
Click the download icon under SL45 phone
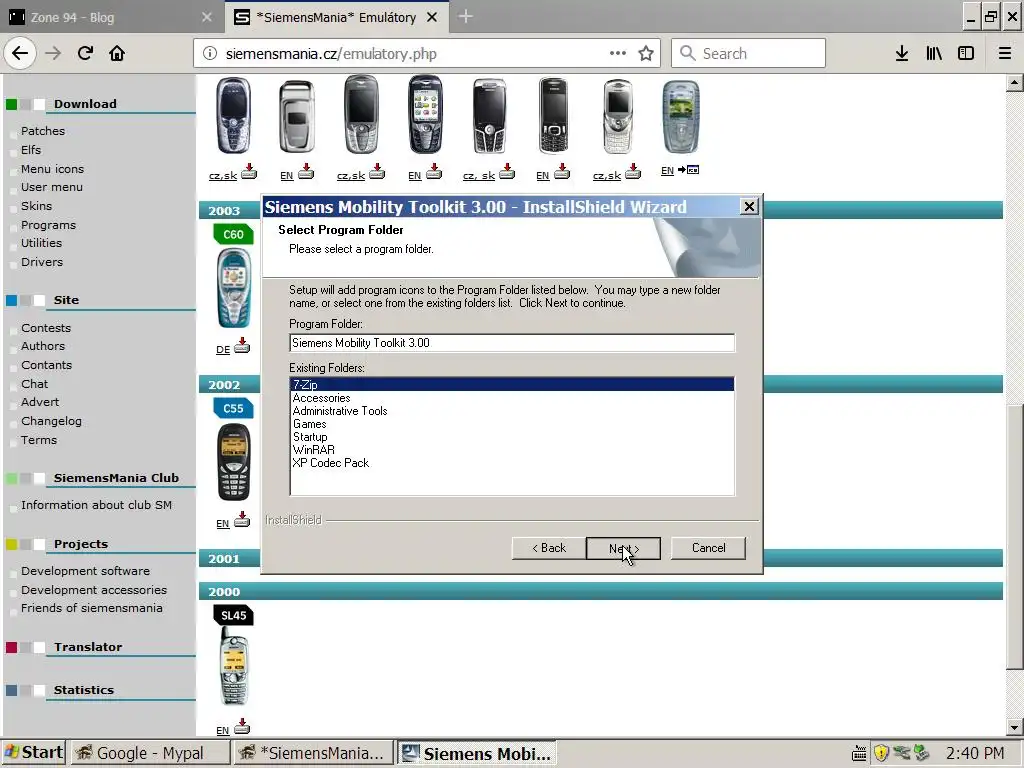pyautogui.click(x=242, y=726)
